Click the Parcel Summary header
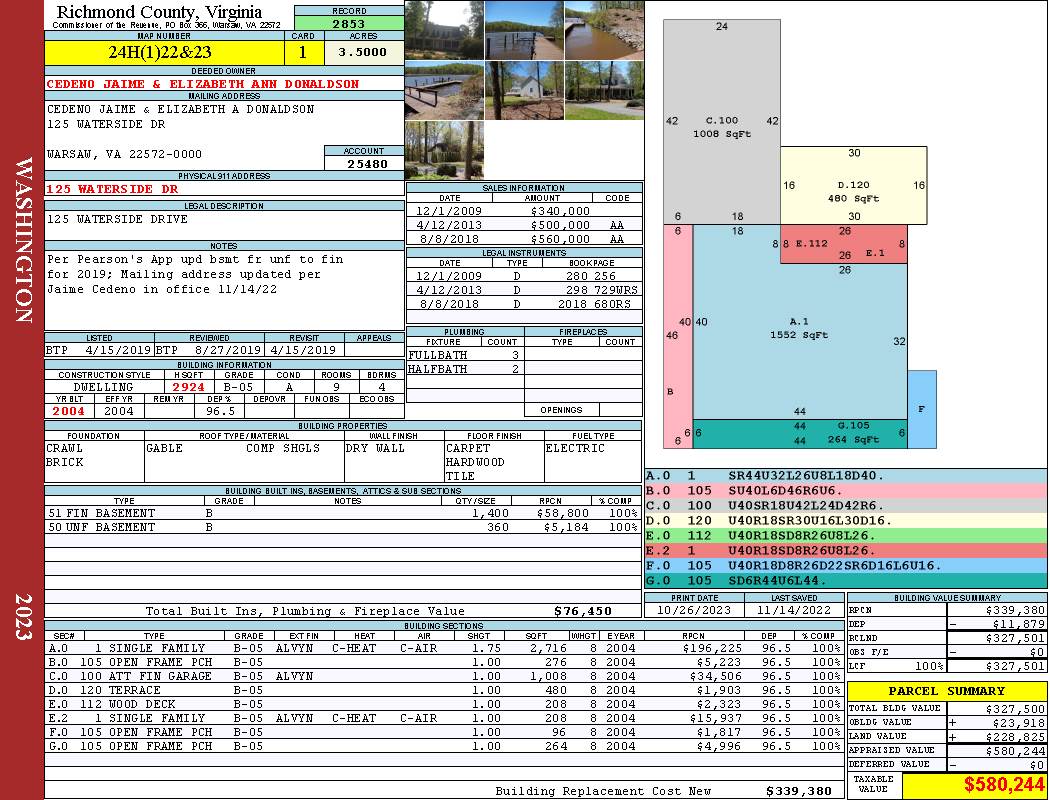 point(947,691)
